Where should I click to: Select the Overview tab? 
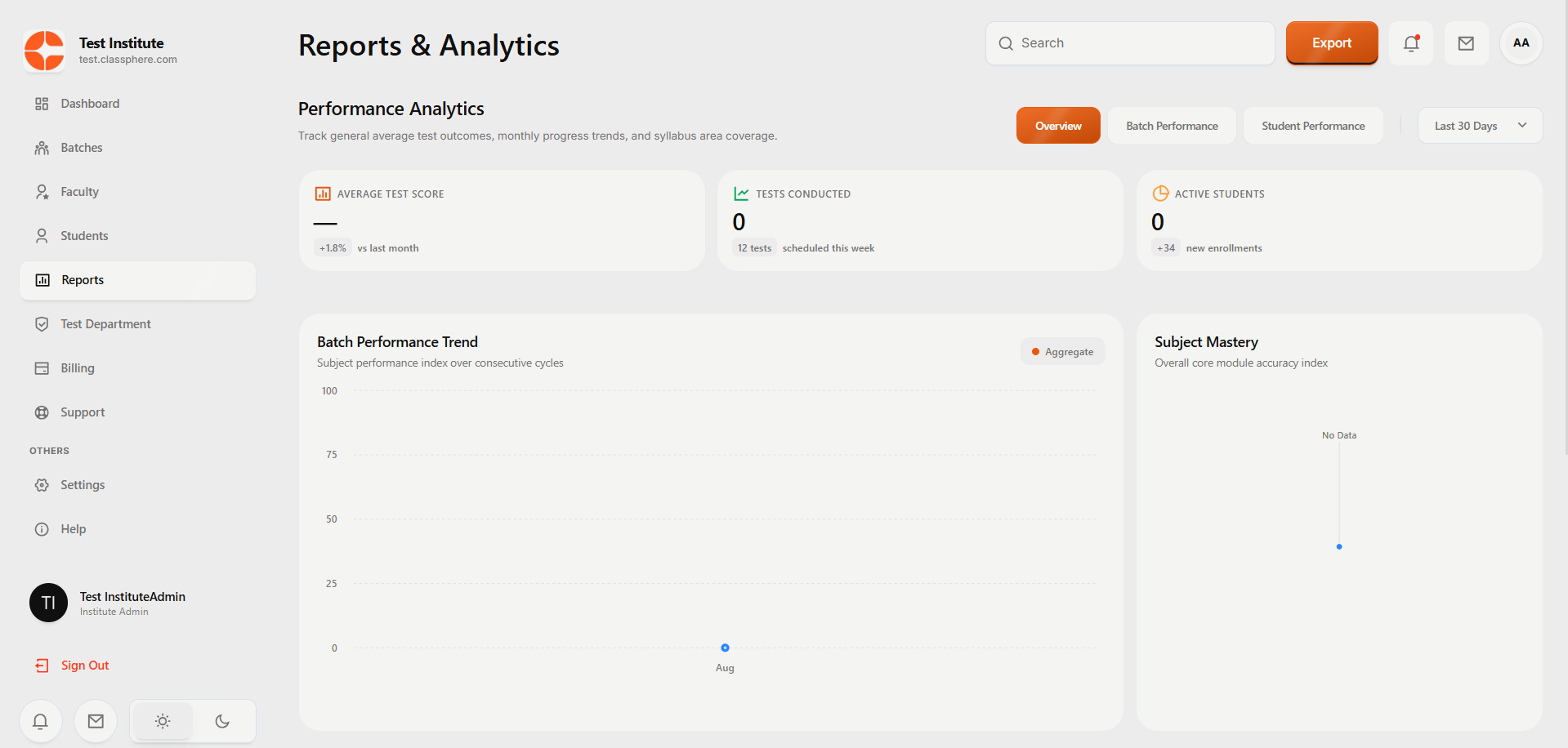pos(1058,126)
